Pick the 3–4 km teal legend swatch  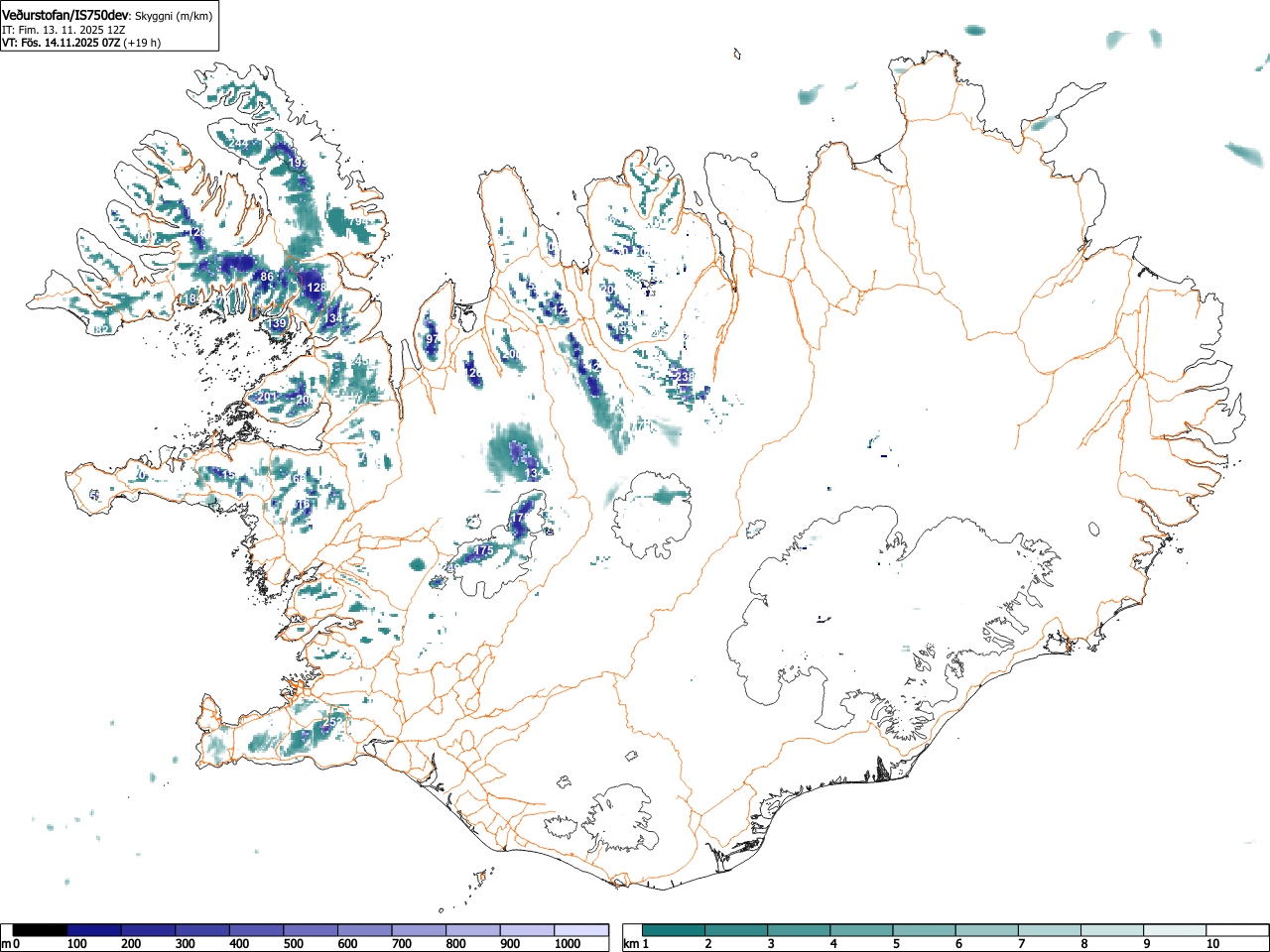tap(799, 930)
